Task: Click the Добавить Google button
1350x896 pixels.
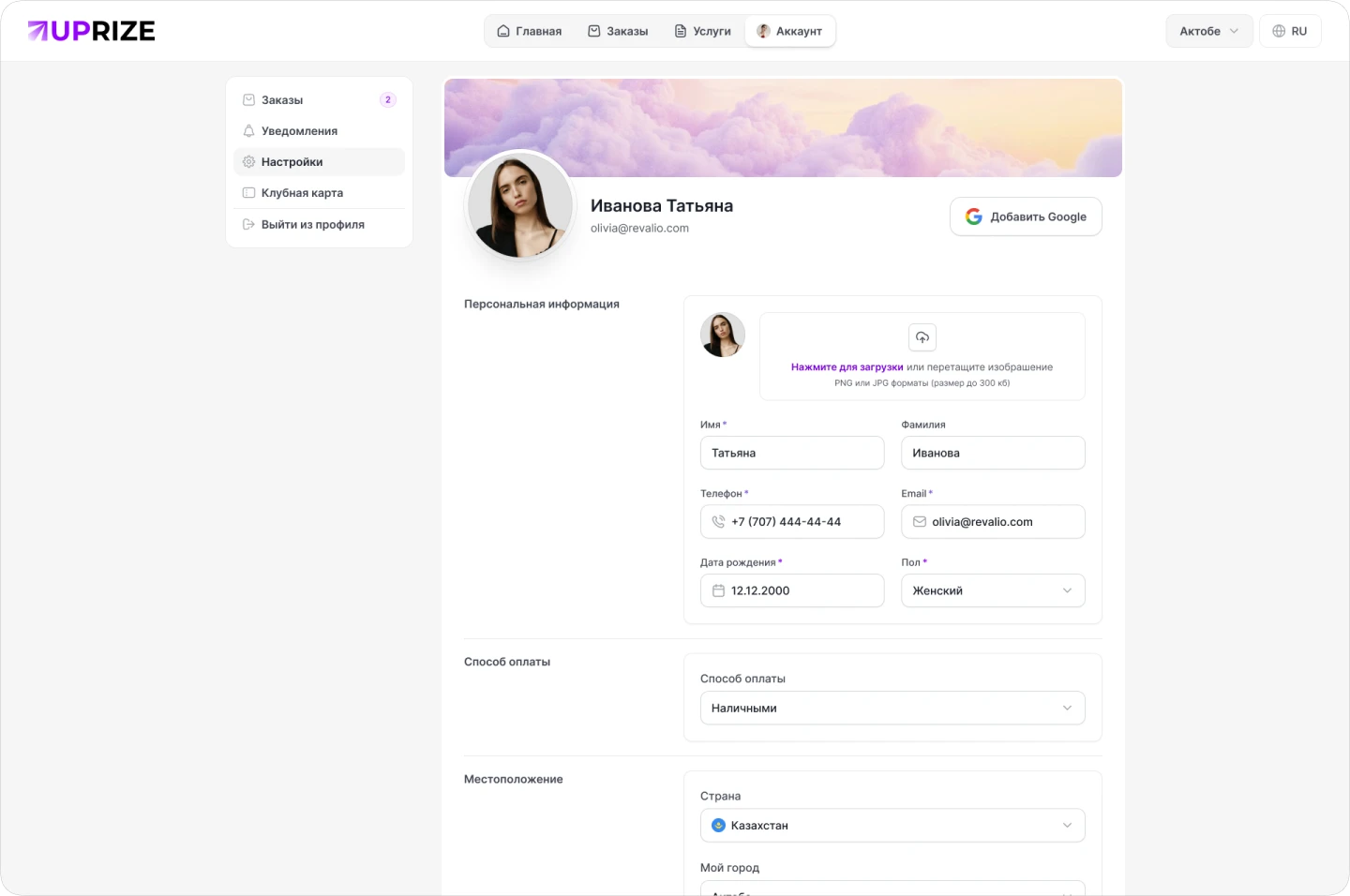Action: click(x=1026, y=217)
